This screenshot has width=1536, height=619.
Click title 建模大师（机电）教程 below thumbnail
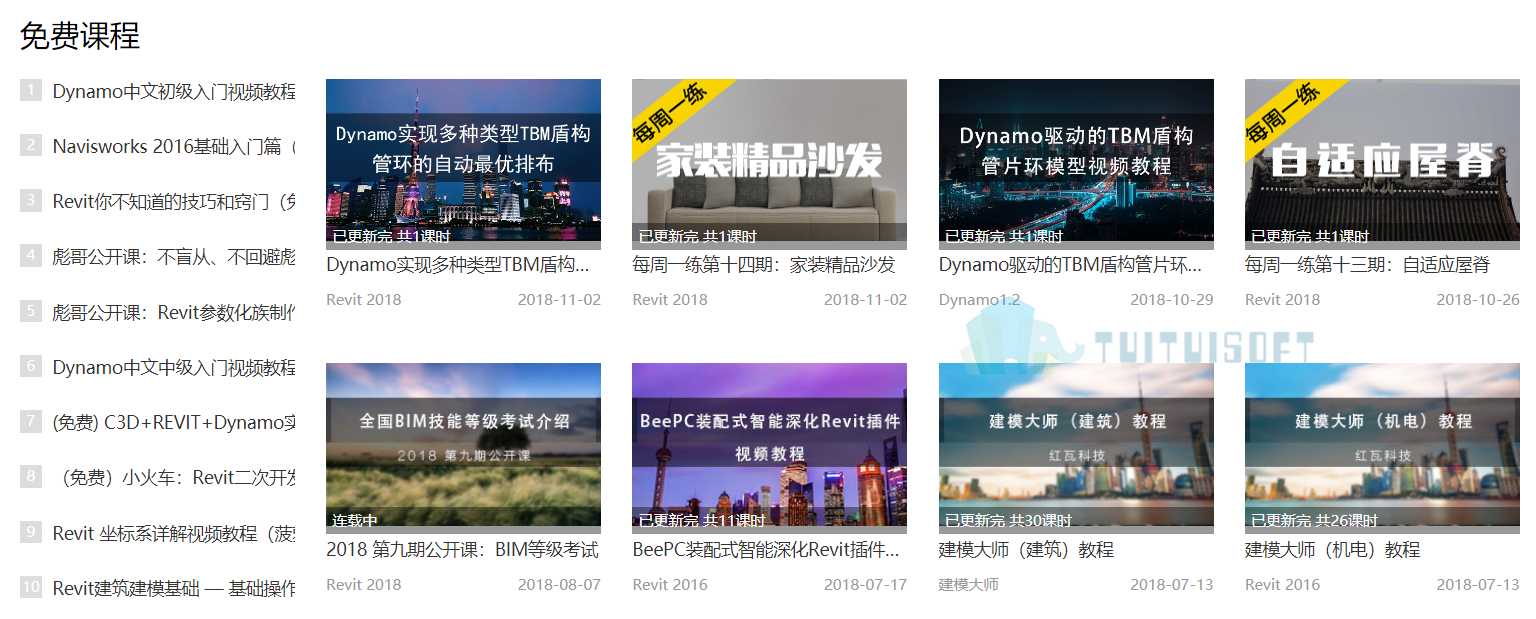pyautogui.click(x=1332, y=550)
